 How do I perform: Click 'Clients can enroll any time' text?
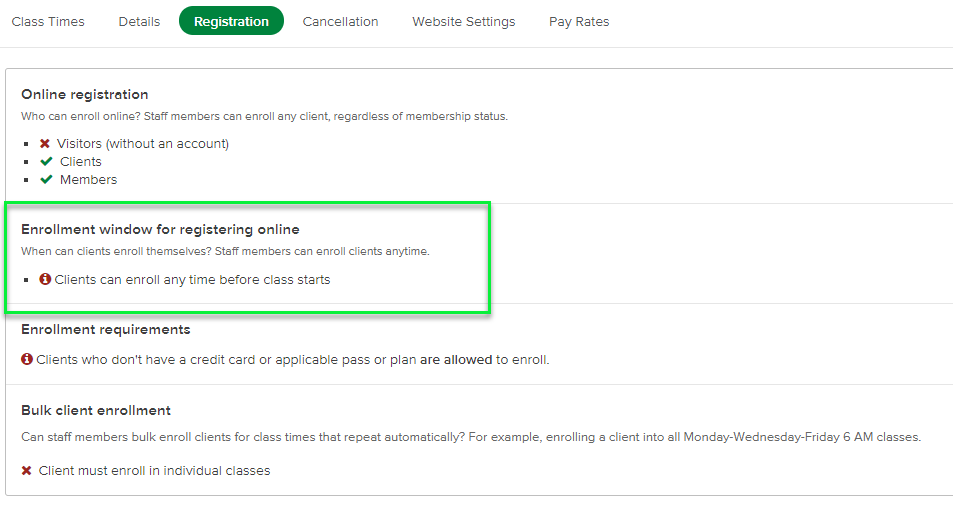[x=192, y=280]
